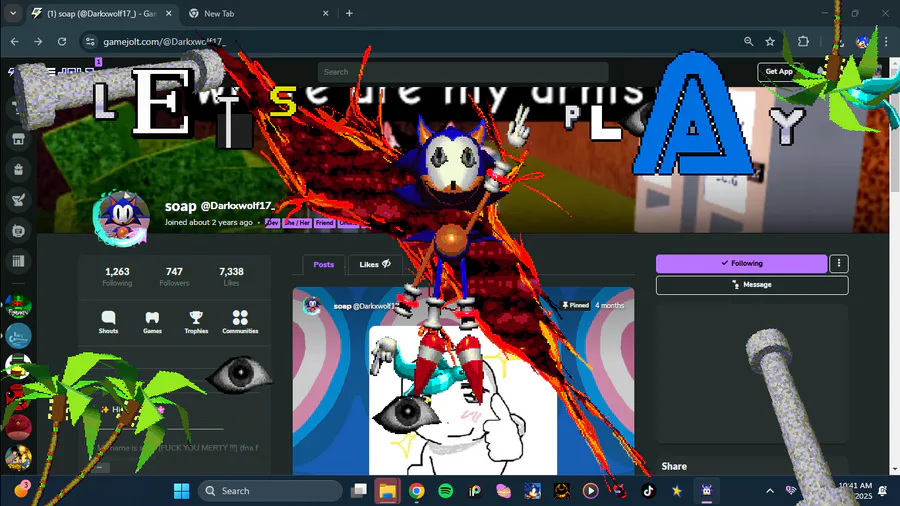This screenshot has height=506, width=900.
Task: Toggle the Following button for soap
Action: click(x=742, y=263)
